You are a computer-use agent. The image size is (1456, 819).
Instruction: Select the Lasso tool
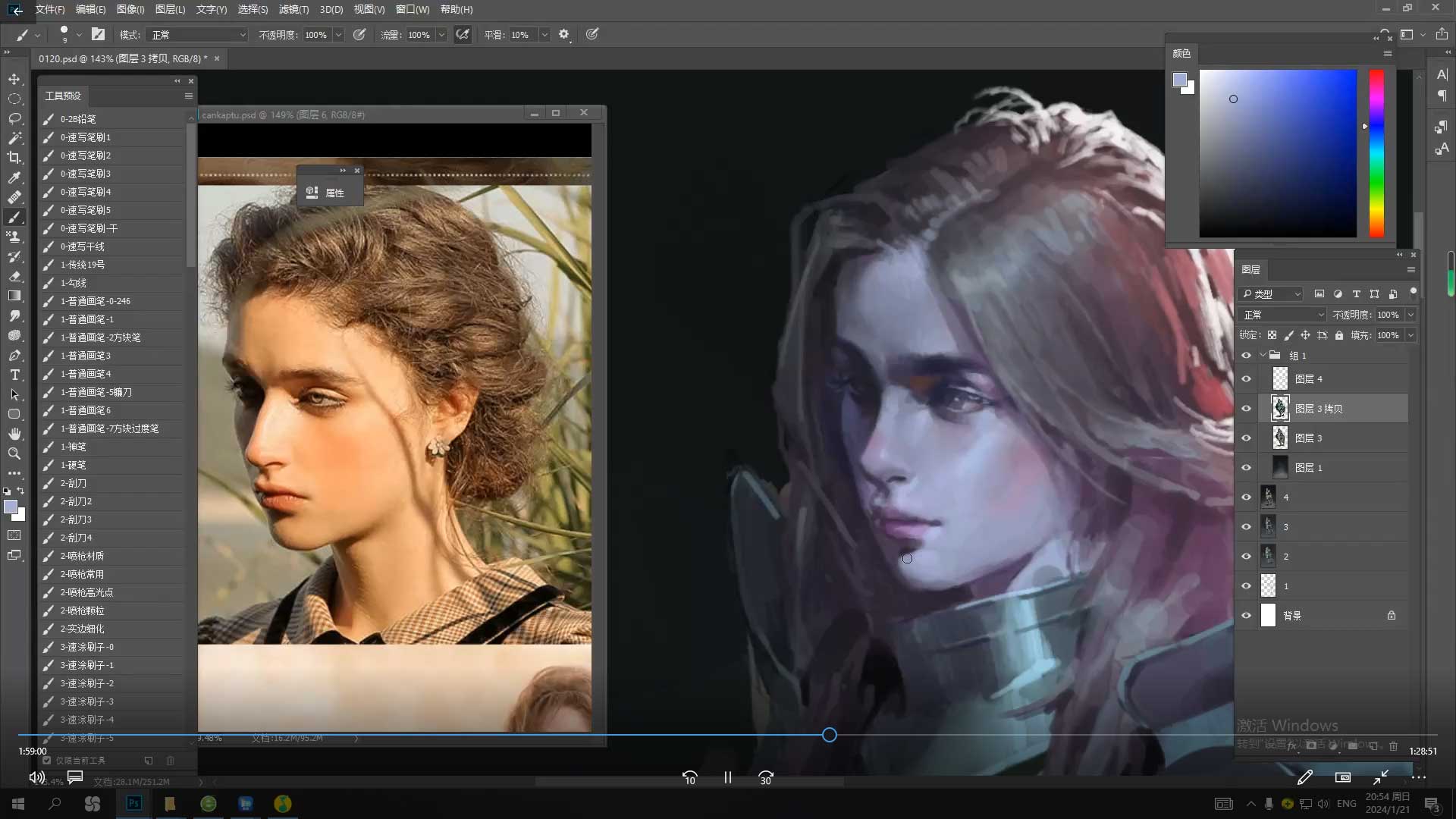coord(14,118)
